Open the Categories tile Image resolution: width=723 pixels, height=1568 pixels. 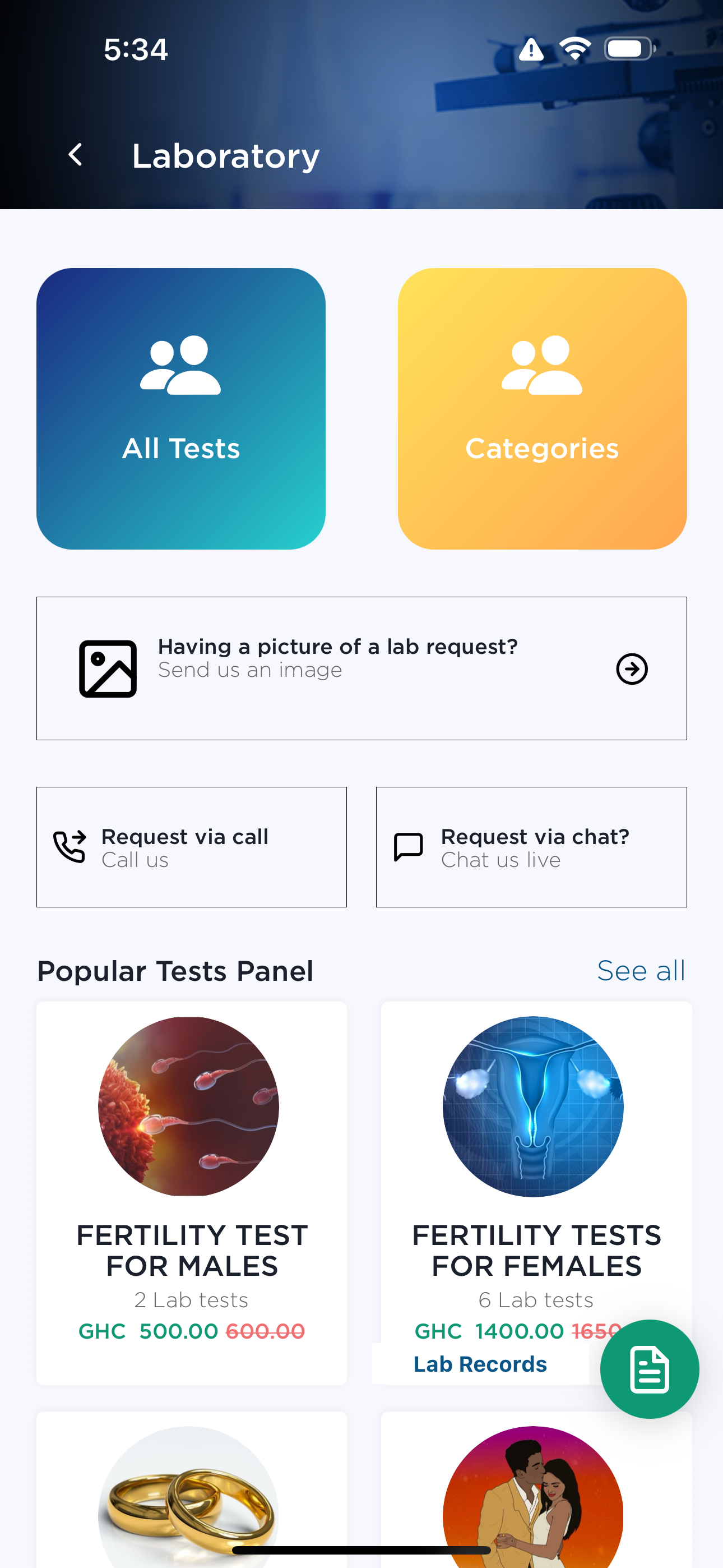point(543,408)
